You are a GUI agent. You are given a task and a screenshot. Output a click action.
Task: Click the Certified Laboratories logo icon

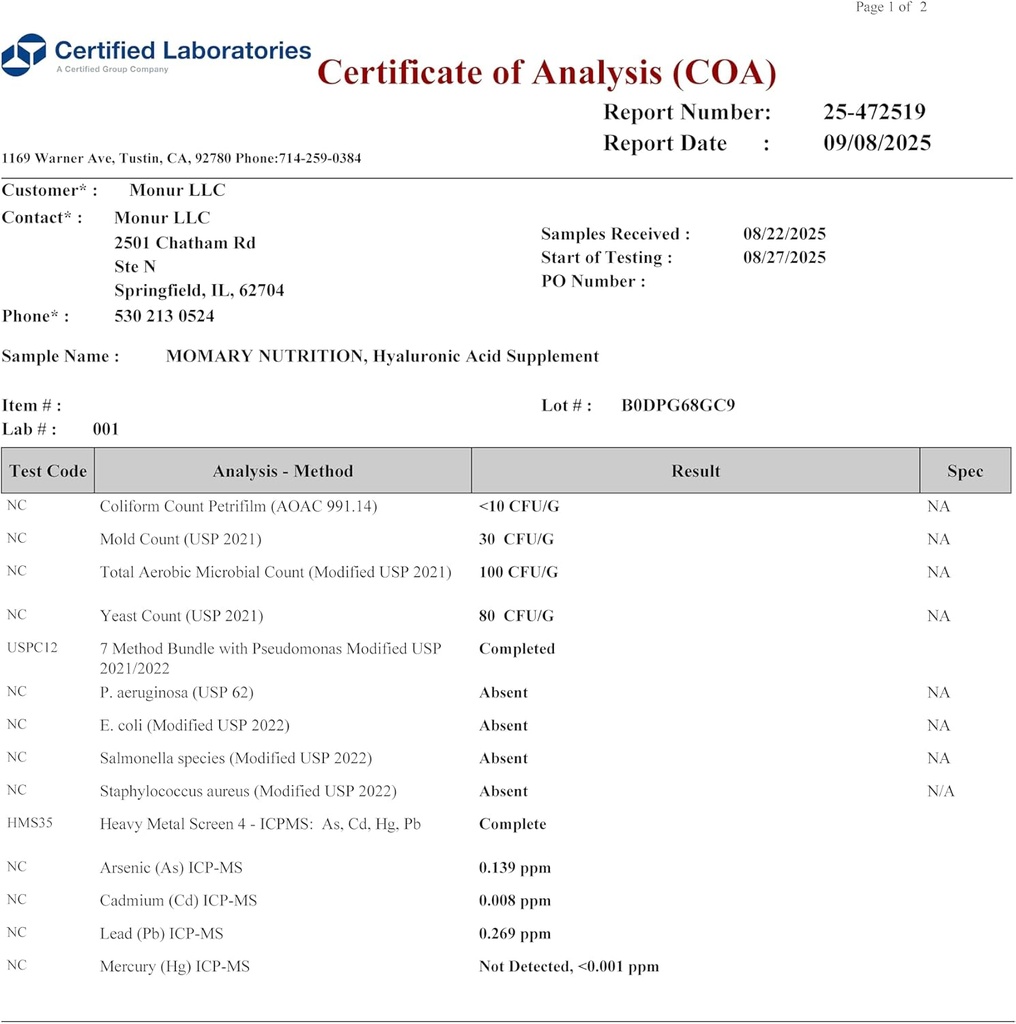point(24,55)
